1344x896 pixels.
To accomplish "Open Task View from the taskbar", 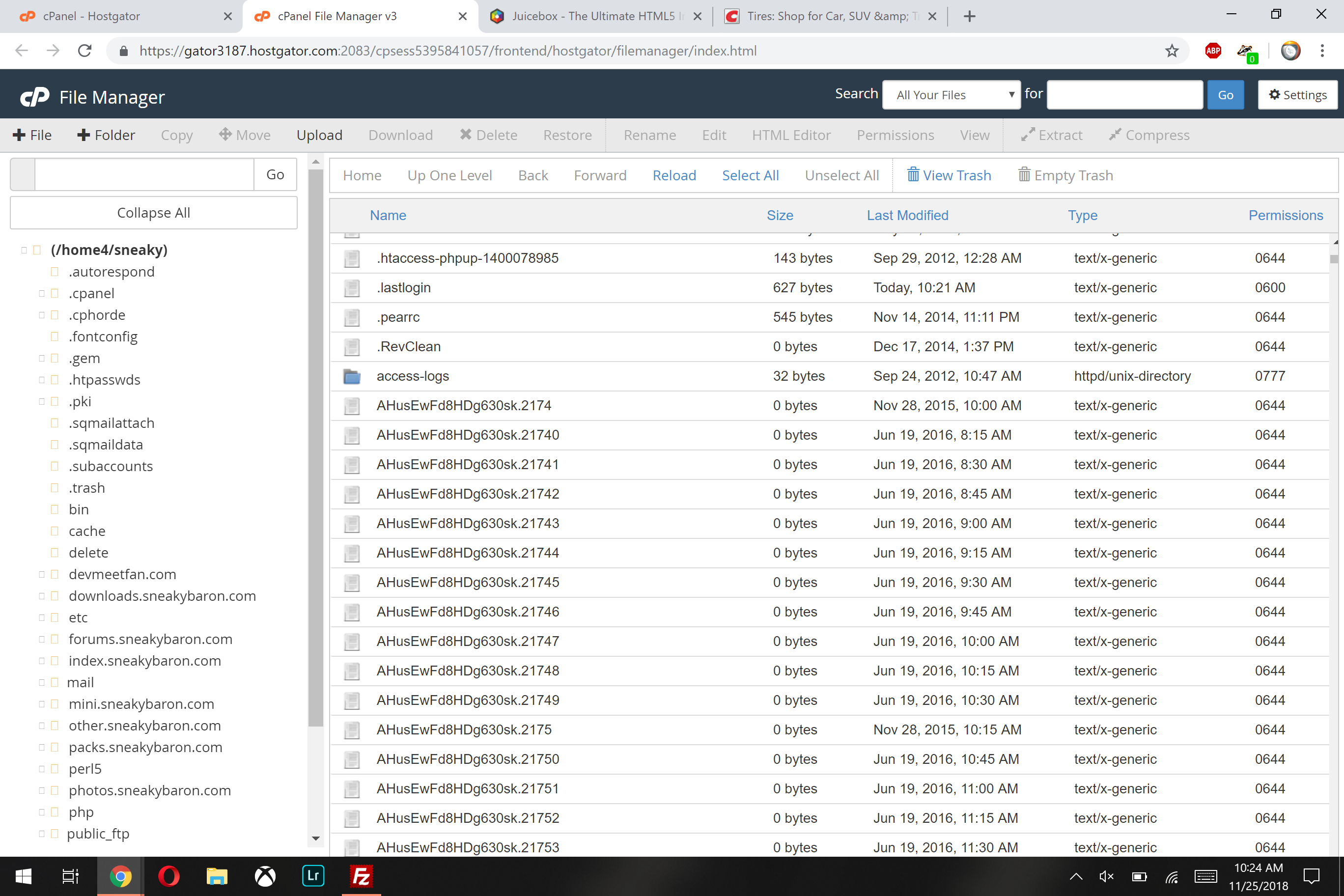I will (x=70, y=876).
